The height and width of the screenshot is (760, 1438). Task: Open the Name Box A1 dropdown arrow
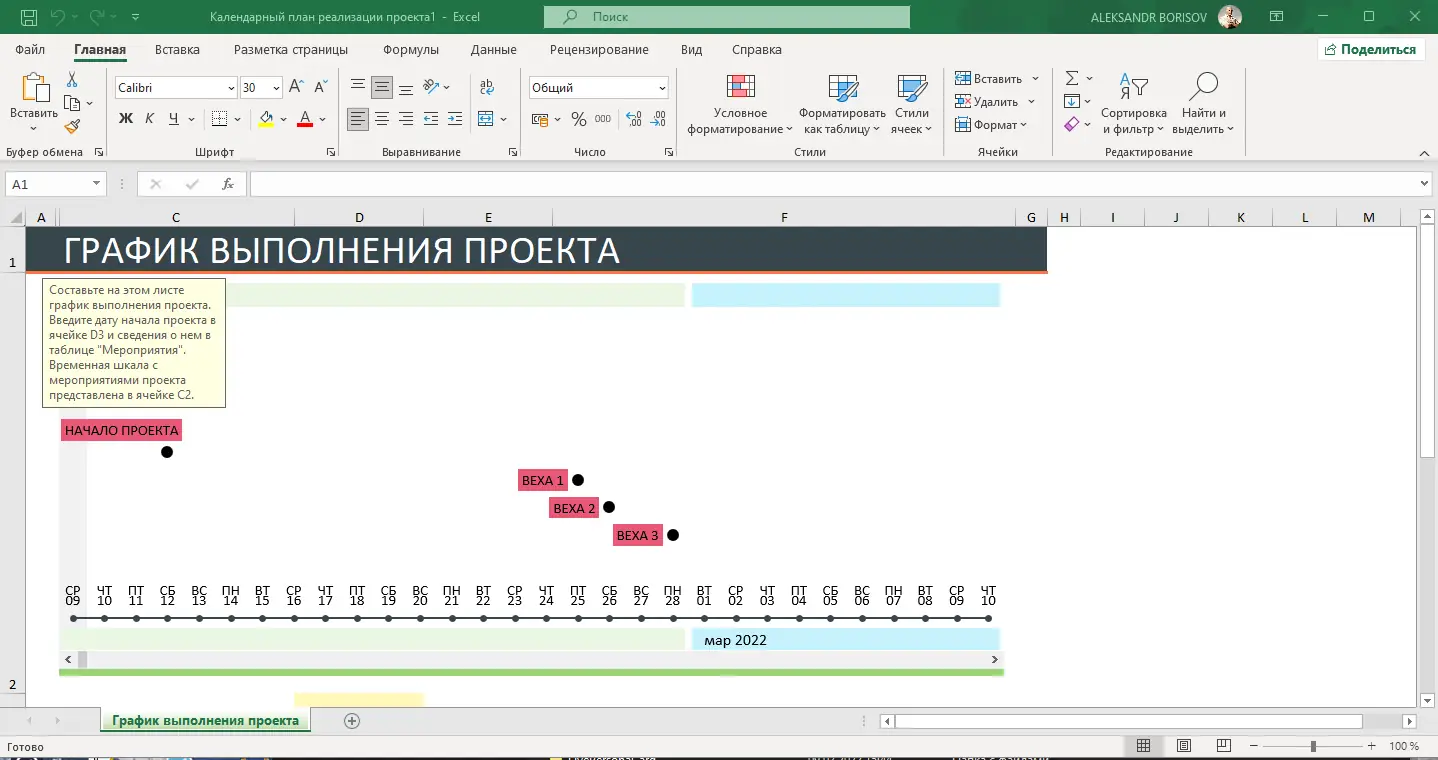point(96,184)
